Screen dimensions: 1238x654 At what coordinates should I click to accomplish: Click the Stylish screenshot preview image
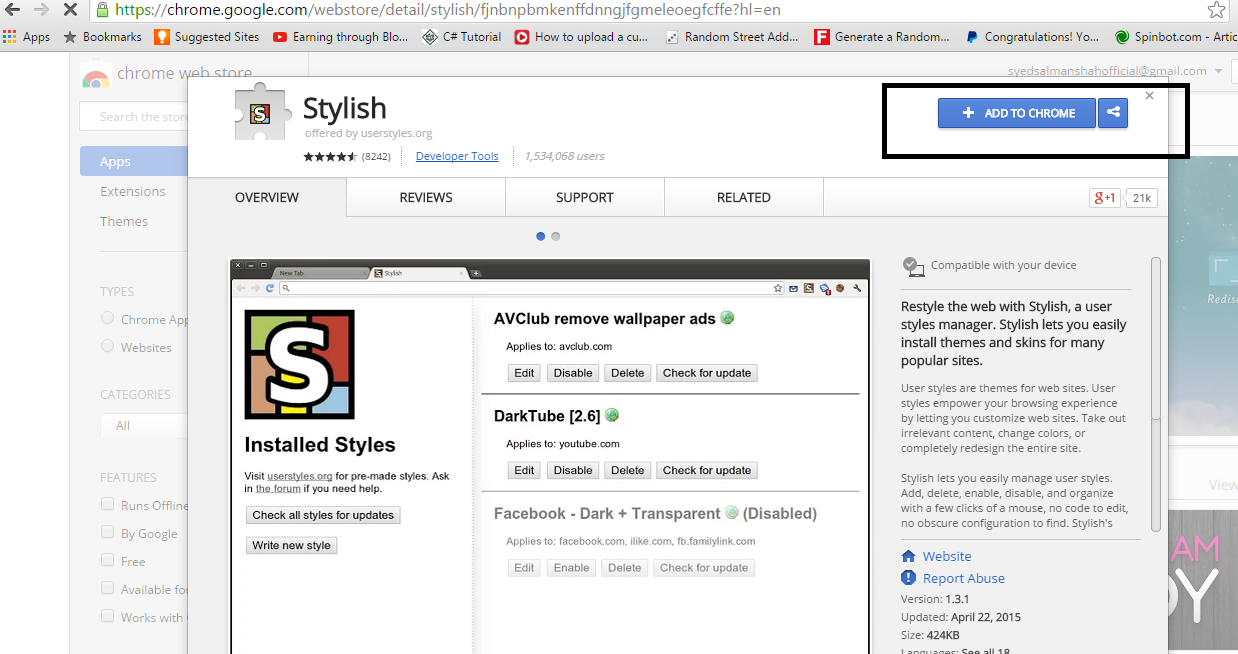550,456
